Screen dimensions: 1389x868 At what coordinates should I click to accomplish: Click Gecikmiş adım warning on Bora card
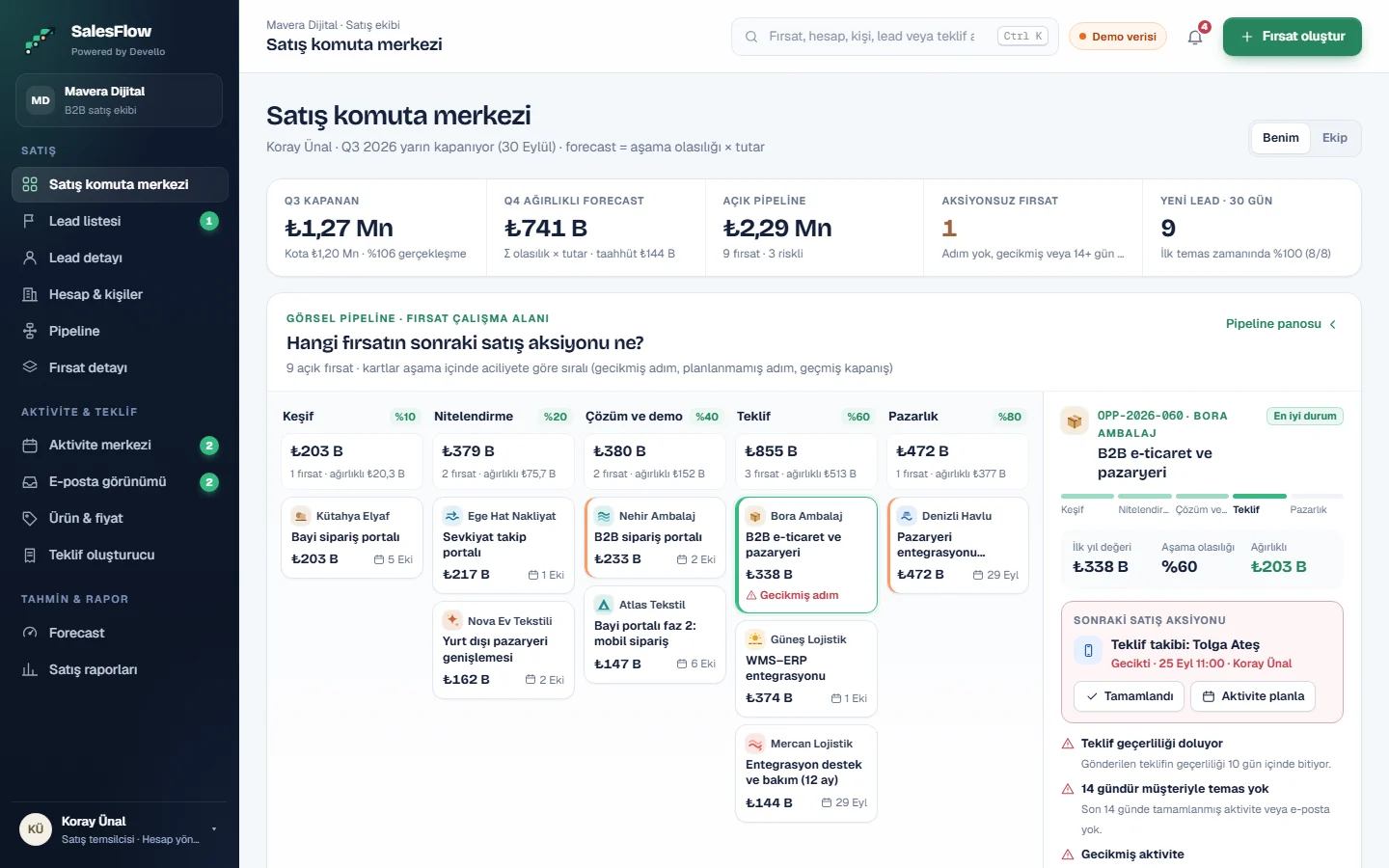click(793, 595)
